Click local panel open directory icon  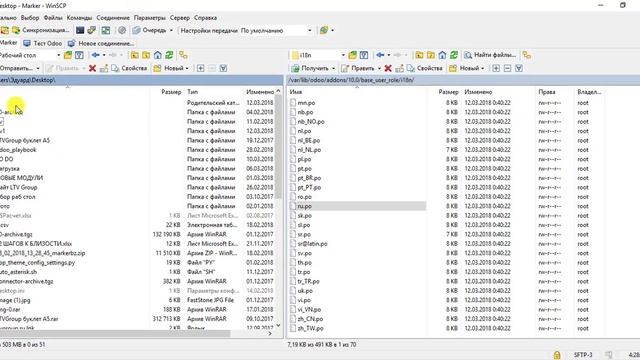(68, 55)
